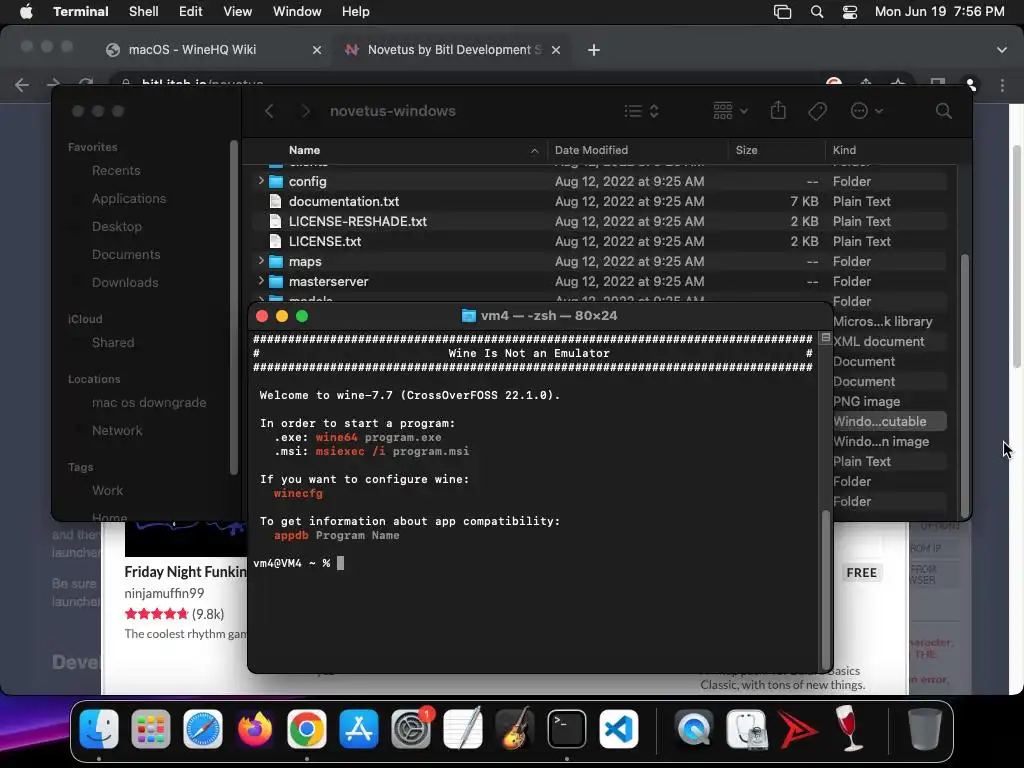Viewport: 1024px width, 768px height.
Task: Open Spotlight search in menu bar
Action: [x=816, y=12]
